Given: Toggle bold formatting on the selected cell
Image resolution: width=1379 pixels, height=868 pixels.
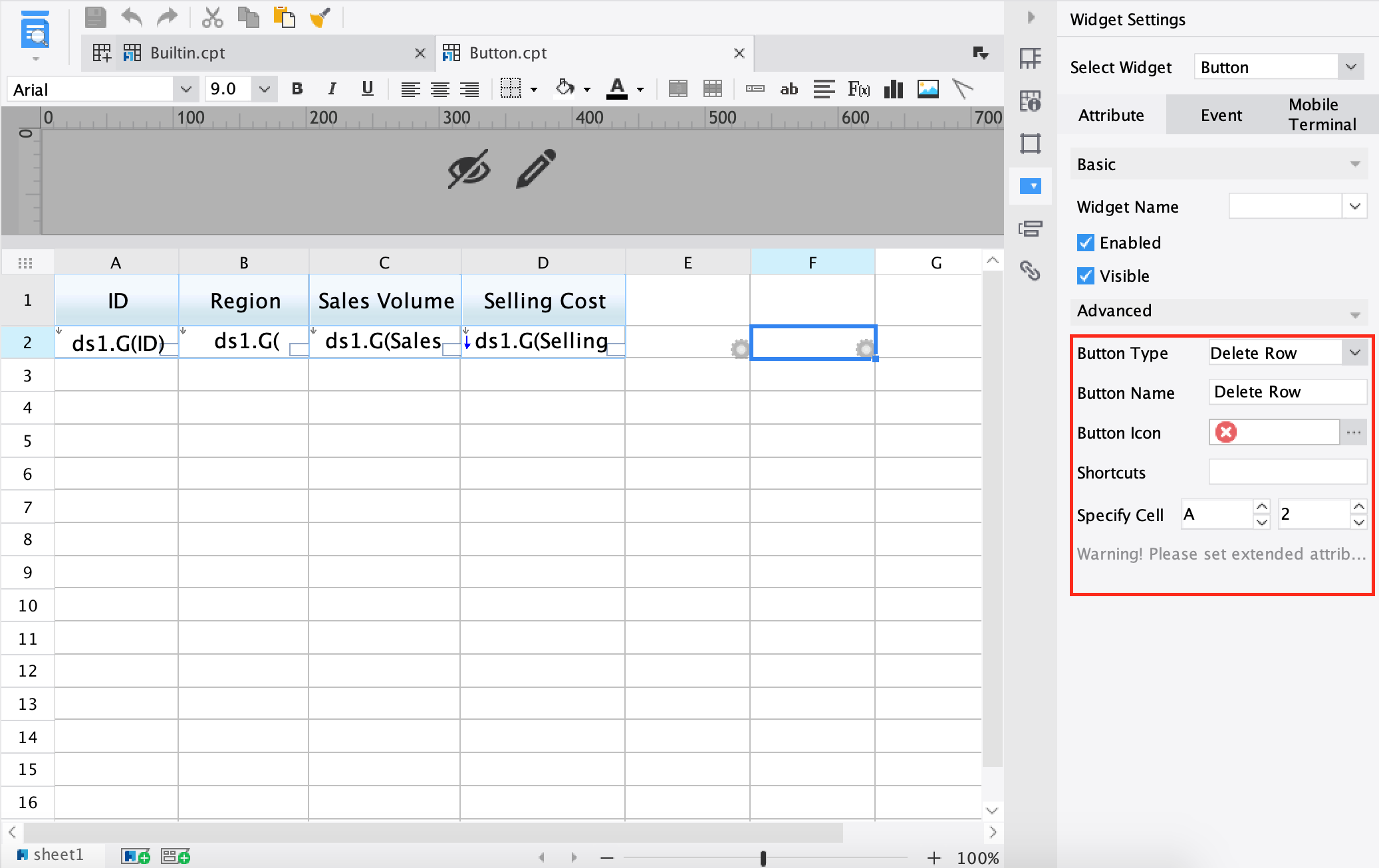Looking at the screenshot, I should tap(297, 88).
